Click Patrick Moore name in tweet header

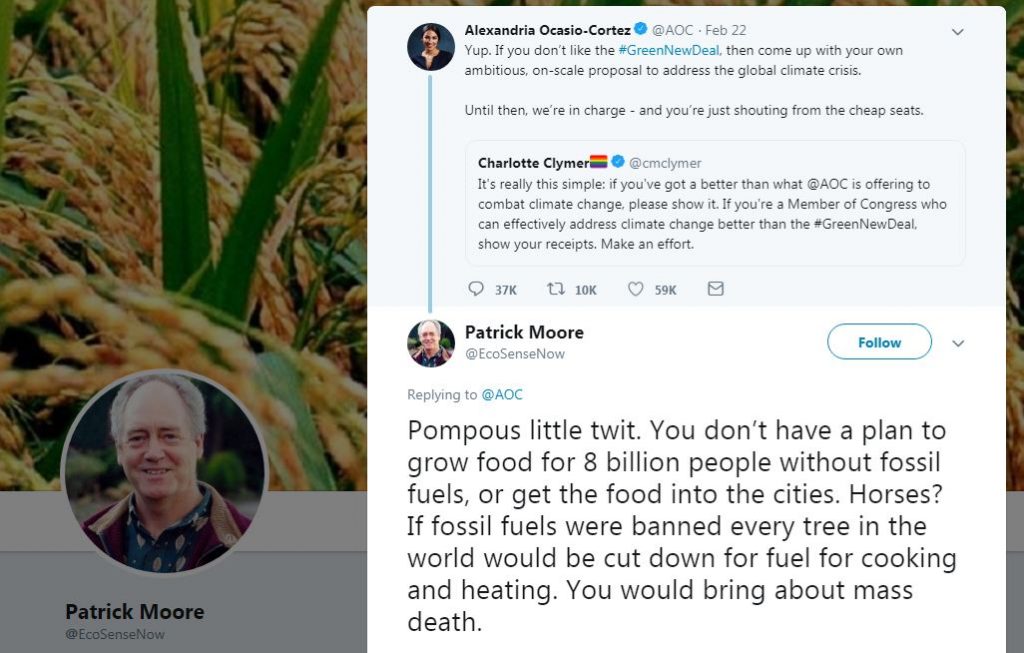[524, 332]
